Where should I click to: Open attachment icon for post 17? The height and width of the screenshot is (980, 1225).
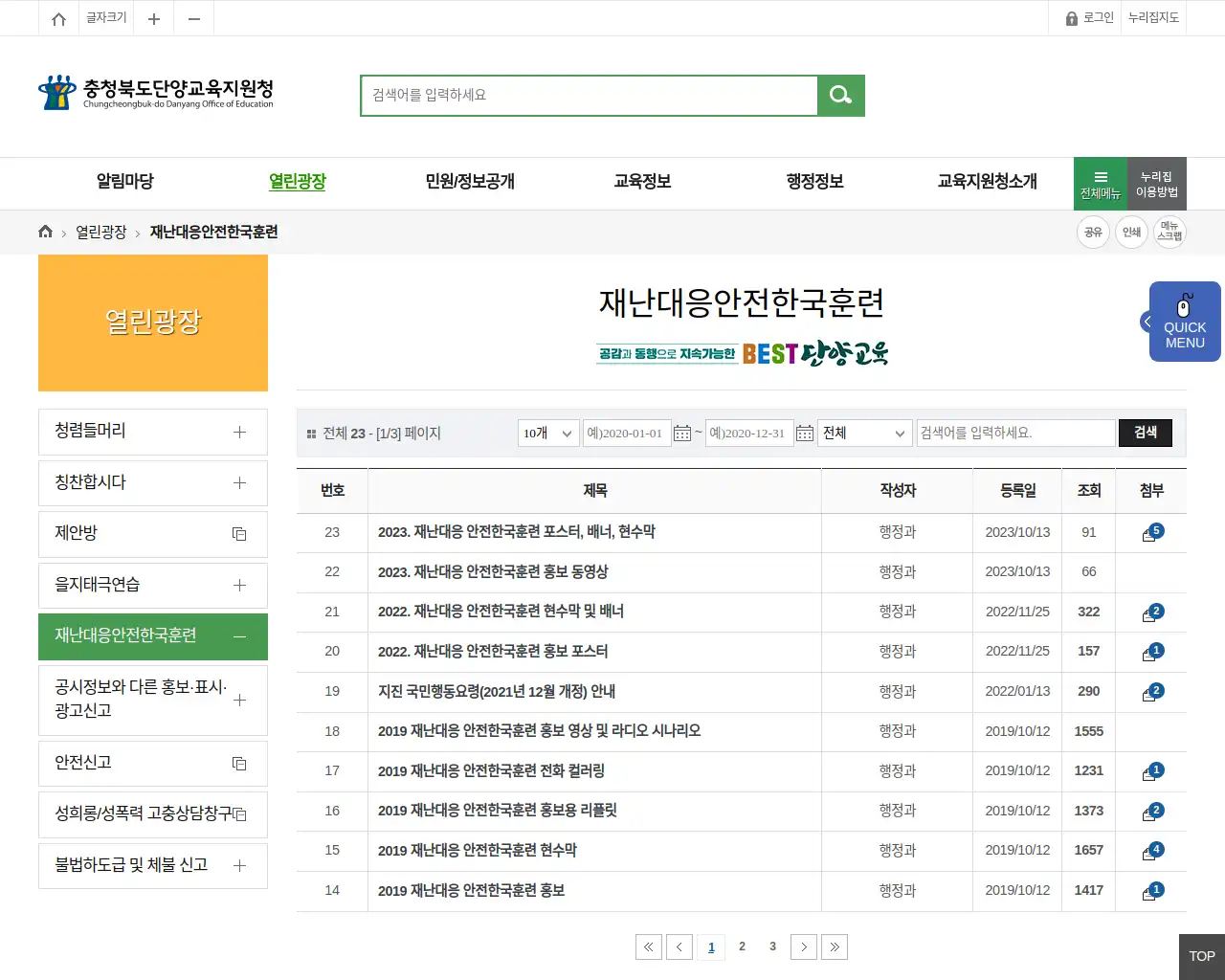click(1152, 771)
